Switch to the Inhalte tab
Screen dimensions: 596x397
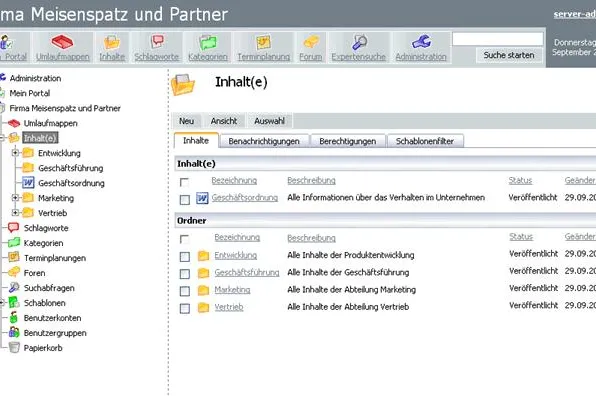point(196,140)
